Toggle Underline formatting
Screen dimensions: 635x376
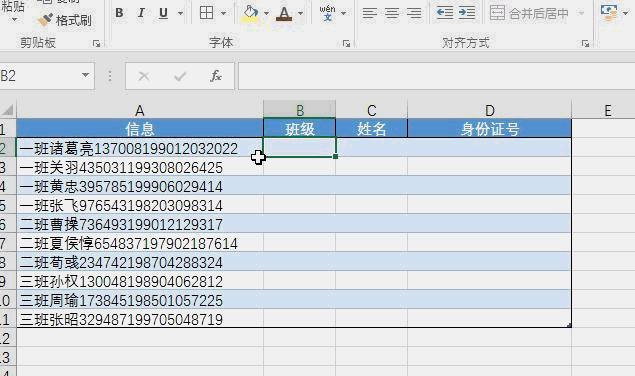[x=163, y=13]
